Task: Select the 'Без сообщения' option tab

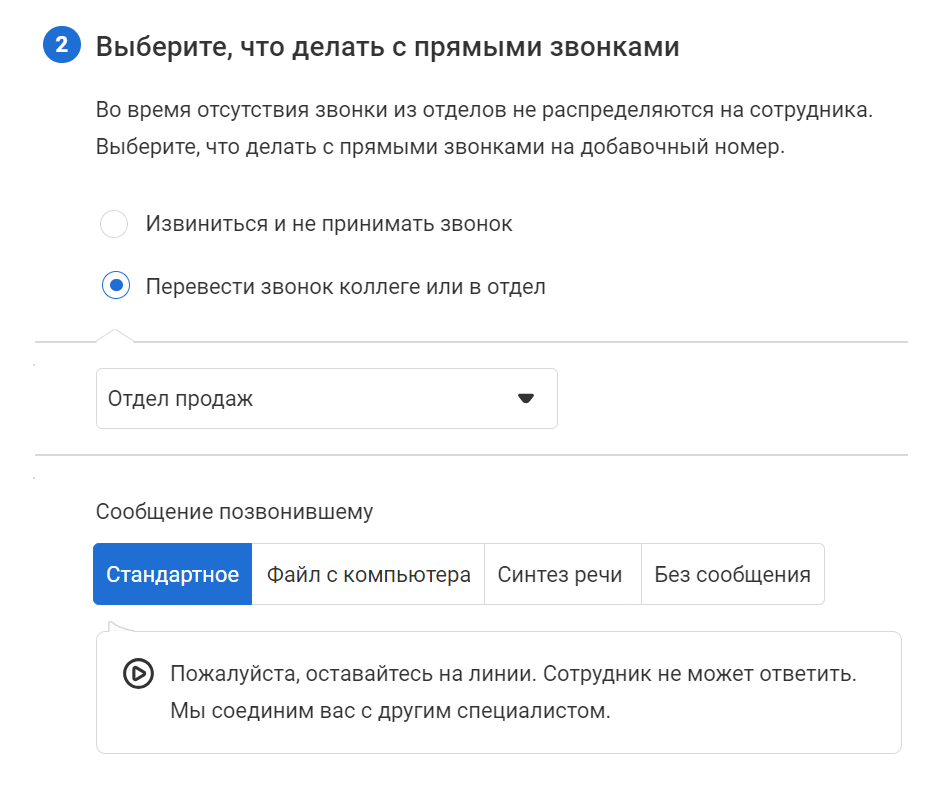Action: (x=732, y=575)
